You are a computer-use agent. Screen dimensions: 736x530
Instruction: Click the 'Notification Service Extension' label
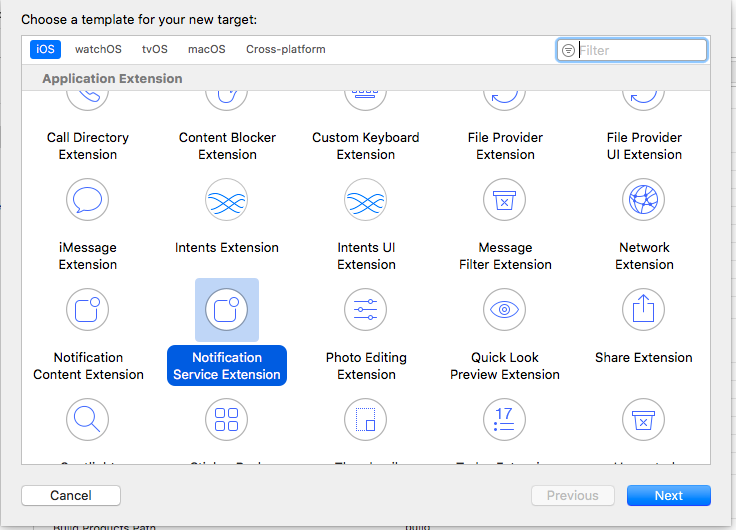coord(227,366)
